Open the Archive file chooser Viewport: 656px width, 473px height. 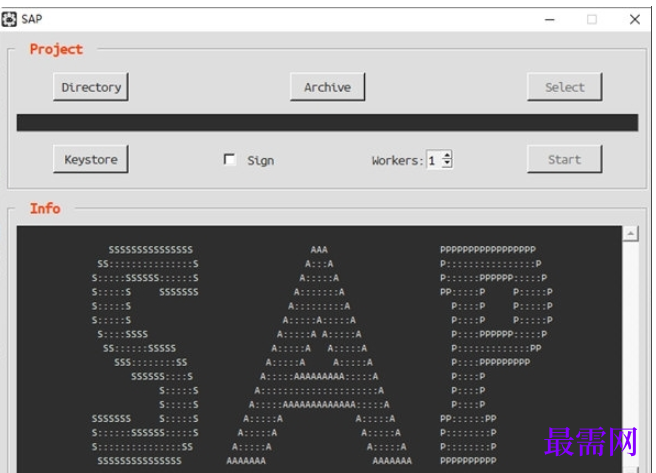click(x=328, y=87)
